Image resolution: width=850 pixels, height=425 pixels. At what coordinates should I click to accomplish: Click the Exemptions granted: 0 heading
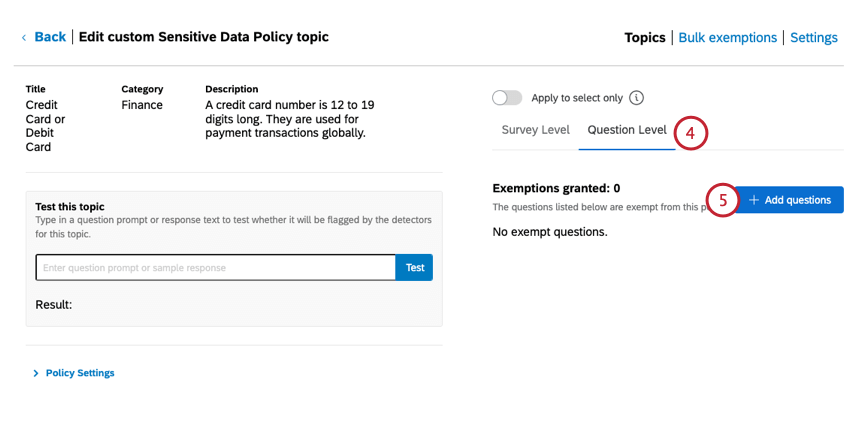[556, 188]
